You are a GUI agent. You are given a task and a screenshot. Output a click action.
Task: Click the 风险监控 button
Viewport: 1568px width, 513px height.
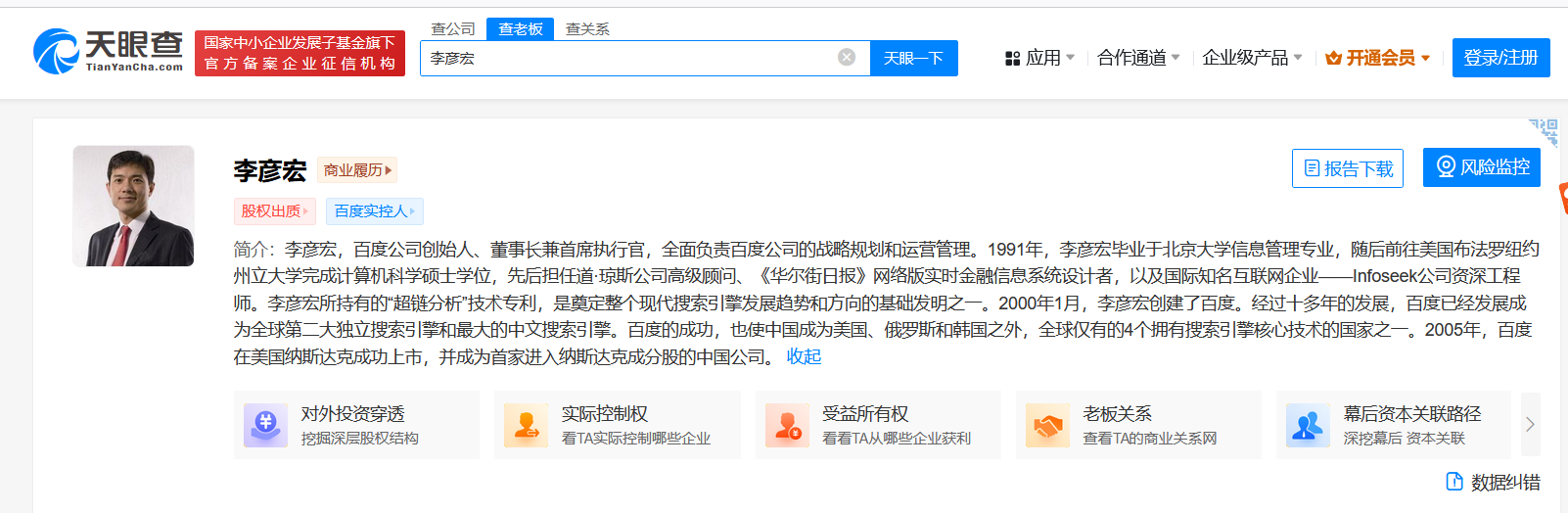tap(1482, 167)
